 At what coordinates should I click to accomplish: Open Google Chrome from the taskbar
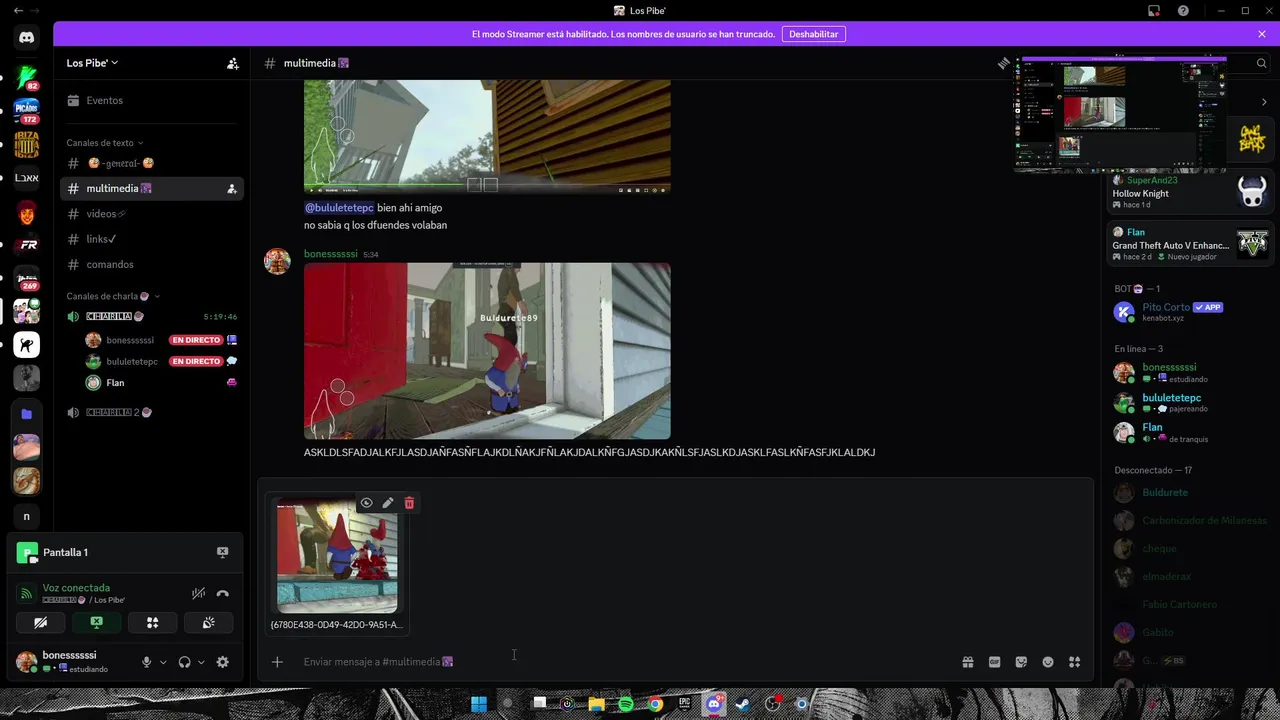pyautogui.click(x=655, y=704)
